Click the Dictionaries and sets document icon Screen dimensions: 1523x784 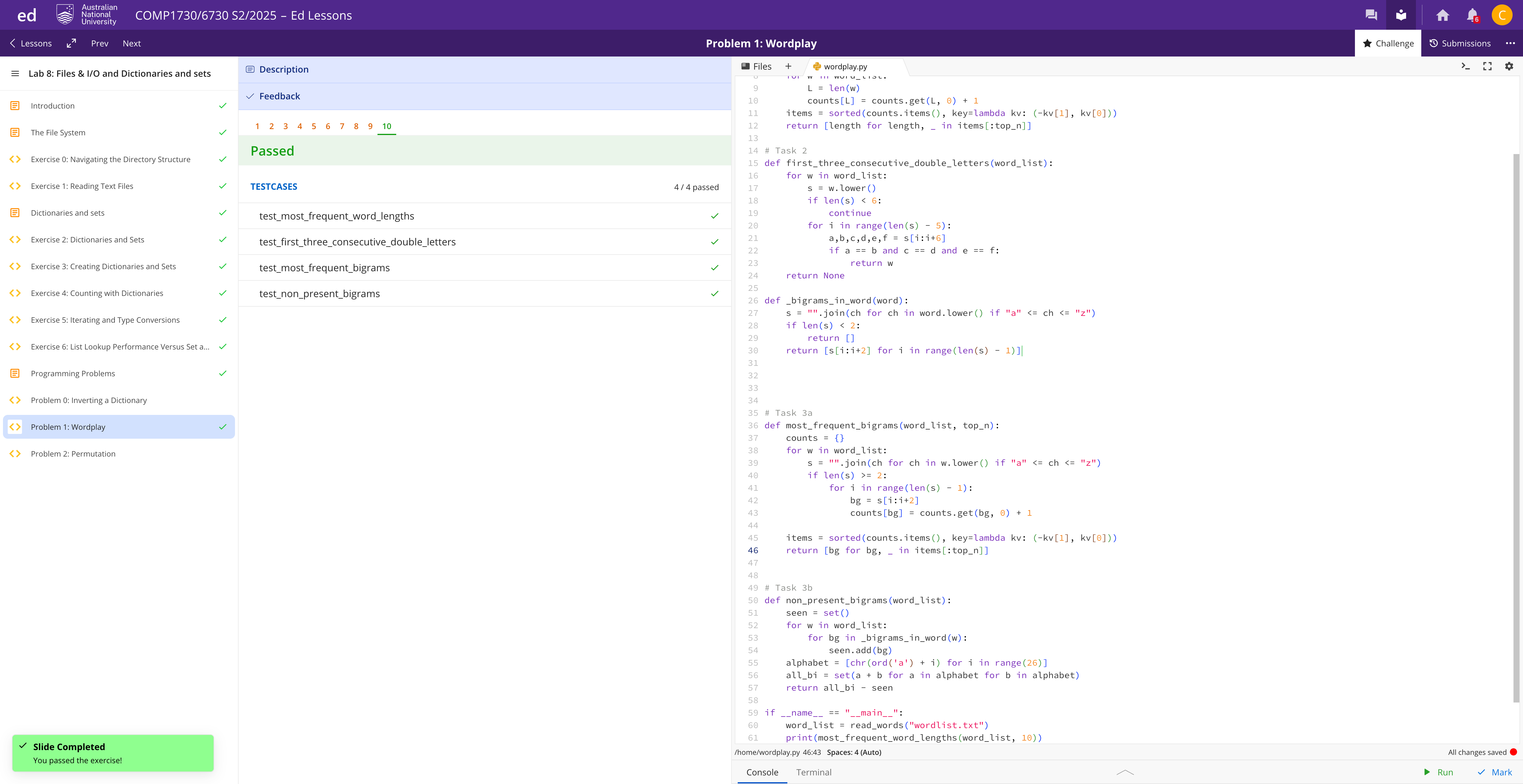point(15,213)
